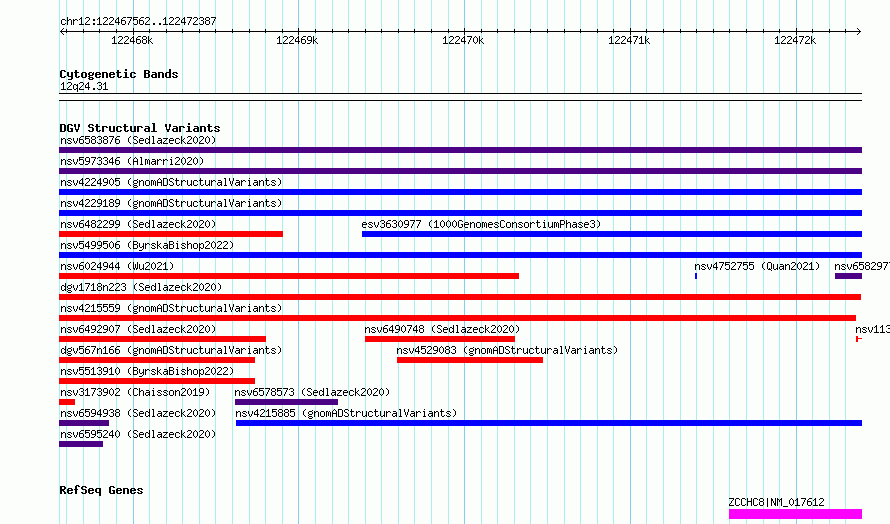Select the nsv4229189 blue variant bar
Image resolution: width=890 pixels, height=524 pixels.
(x=460, y=213)
